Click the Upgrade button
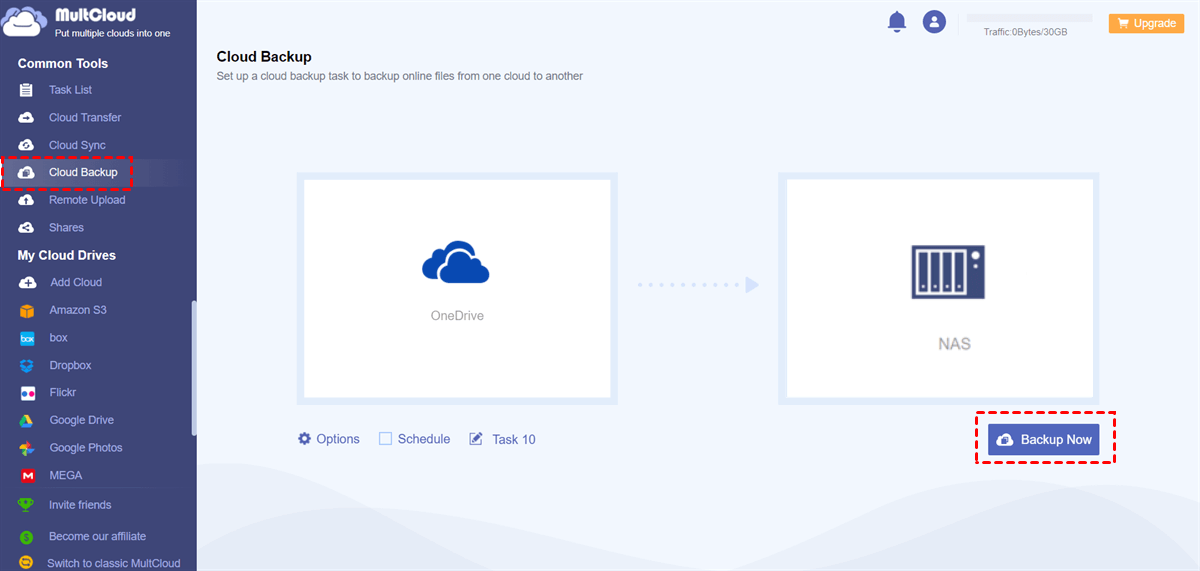The height and width of the screenshot is (571, 1200). point(1146,23)
